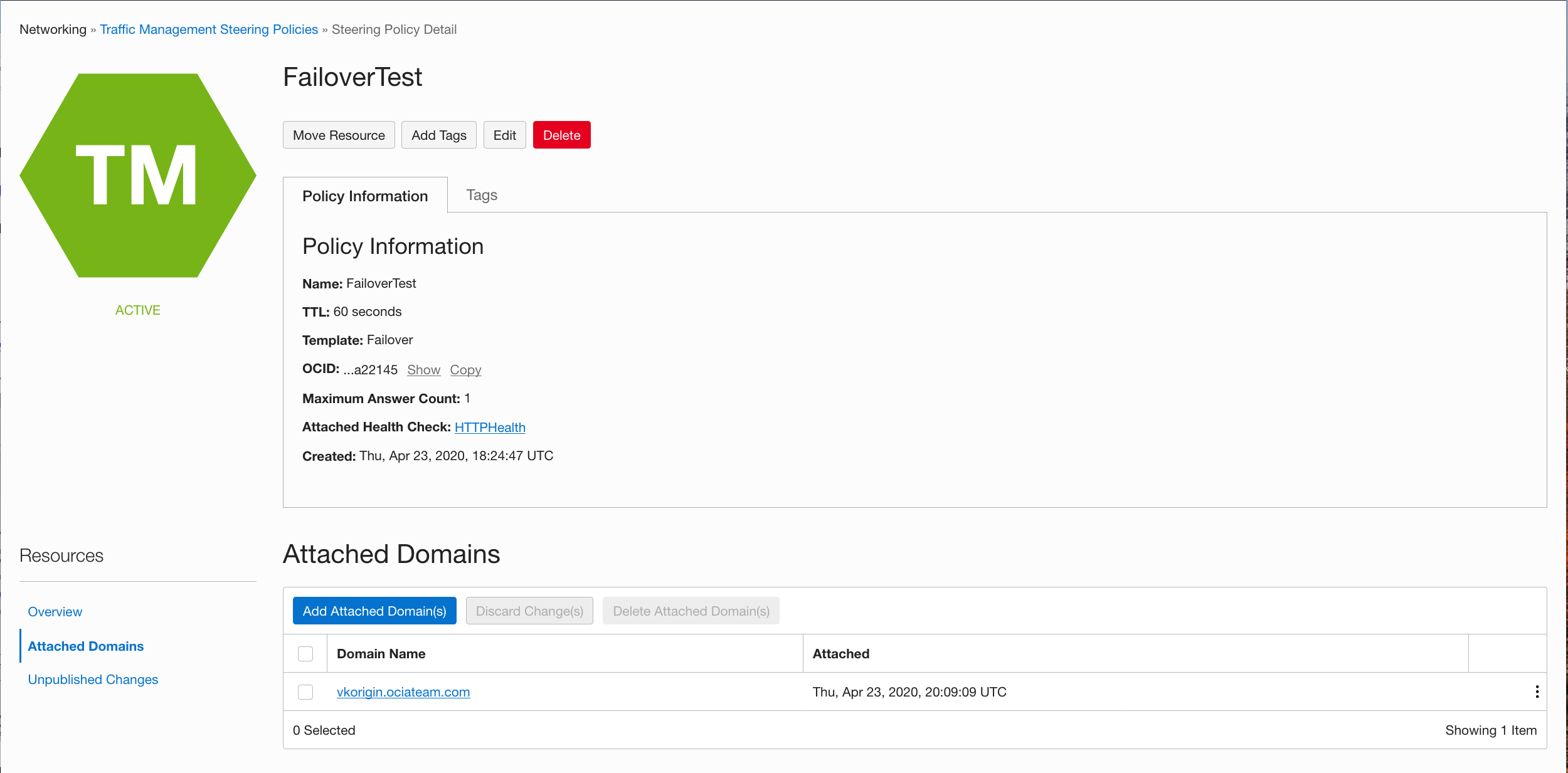Show the full OCID value

pos(423,370)
